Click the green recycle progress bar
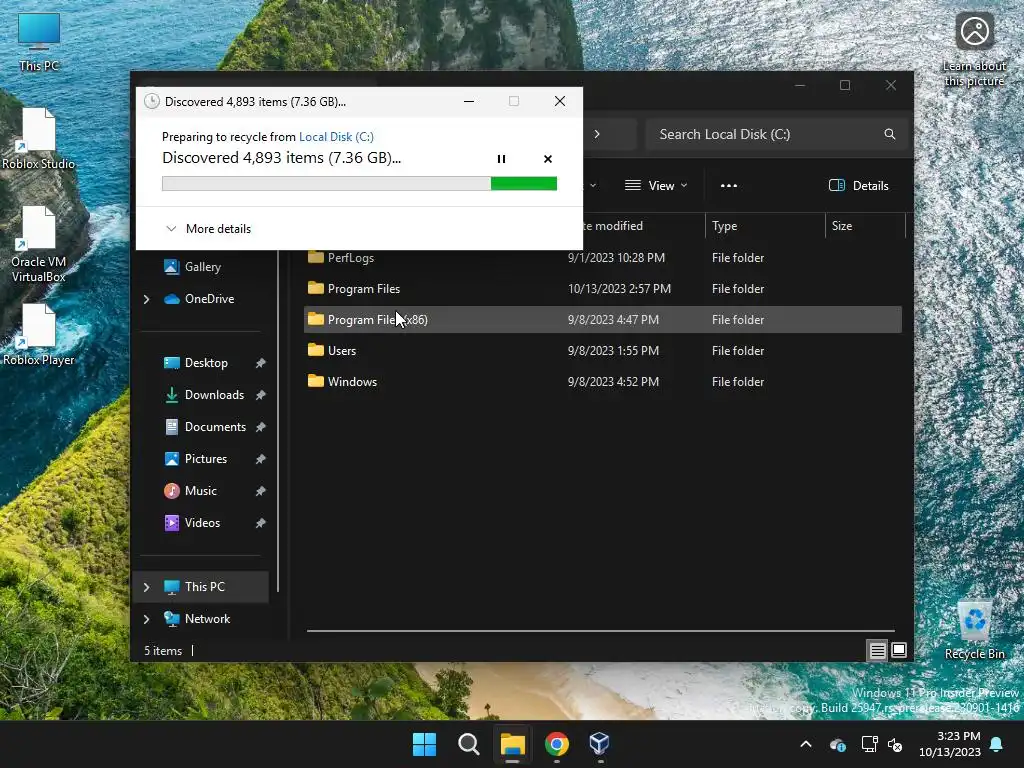 pos(359,184)
